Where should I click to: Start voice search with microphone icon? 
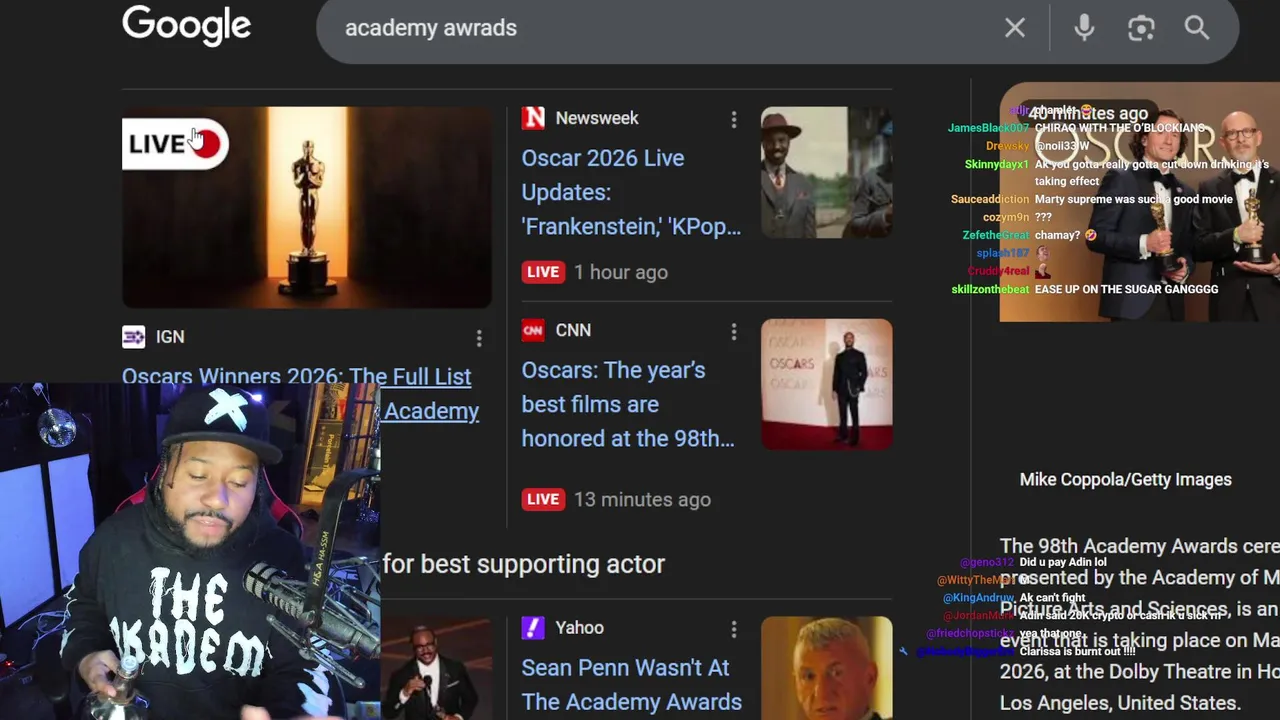pyautogui.click(x=1084, y=28)
